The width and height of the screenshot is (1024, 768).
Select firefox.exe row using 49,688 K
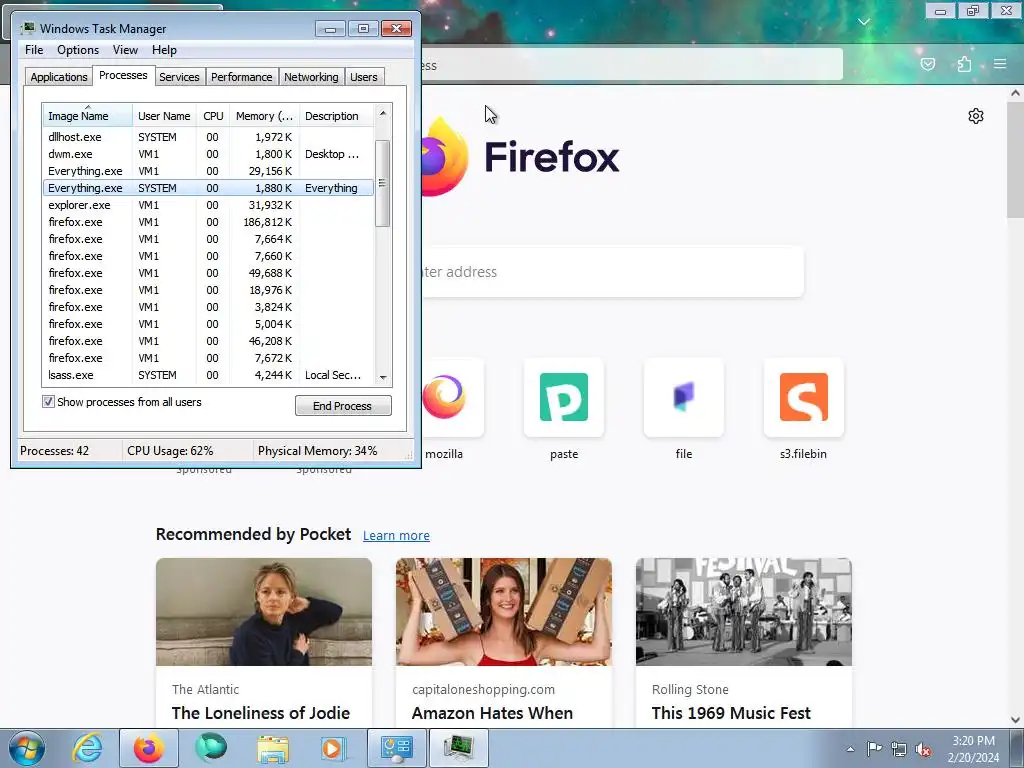coord(208,273)
